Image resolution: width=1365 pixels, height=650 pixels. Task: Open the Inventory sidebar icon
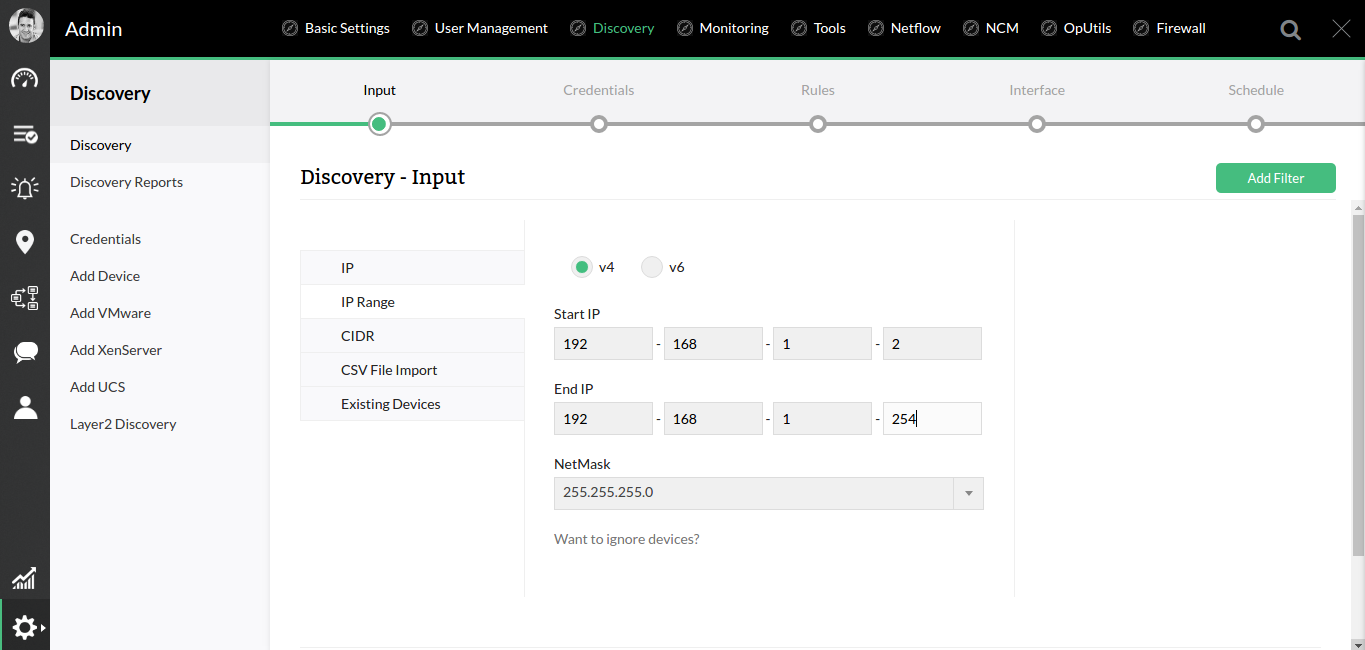(24, 134)
